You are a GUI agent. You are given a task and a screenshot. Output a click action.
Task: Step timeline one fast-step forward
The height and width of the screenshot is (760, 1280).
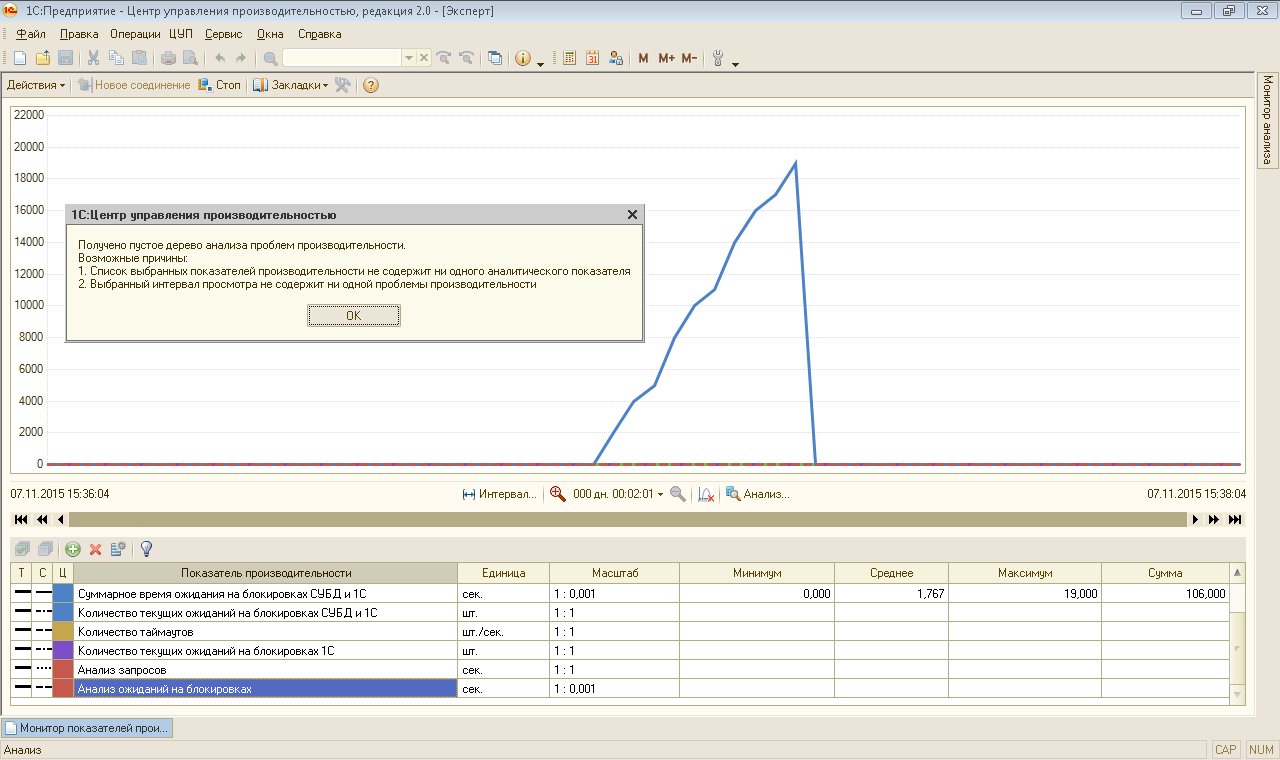(x=1214, y=519)
